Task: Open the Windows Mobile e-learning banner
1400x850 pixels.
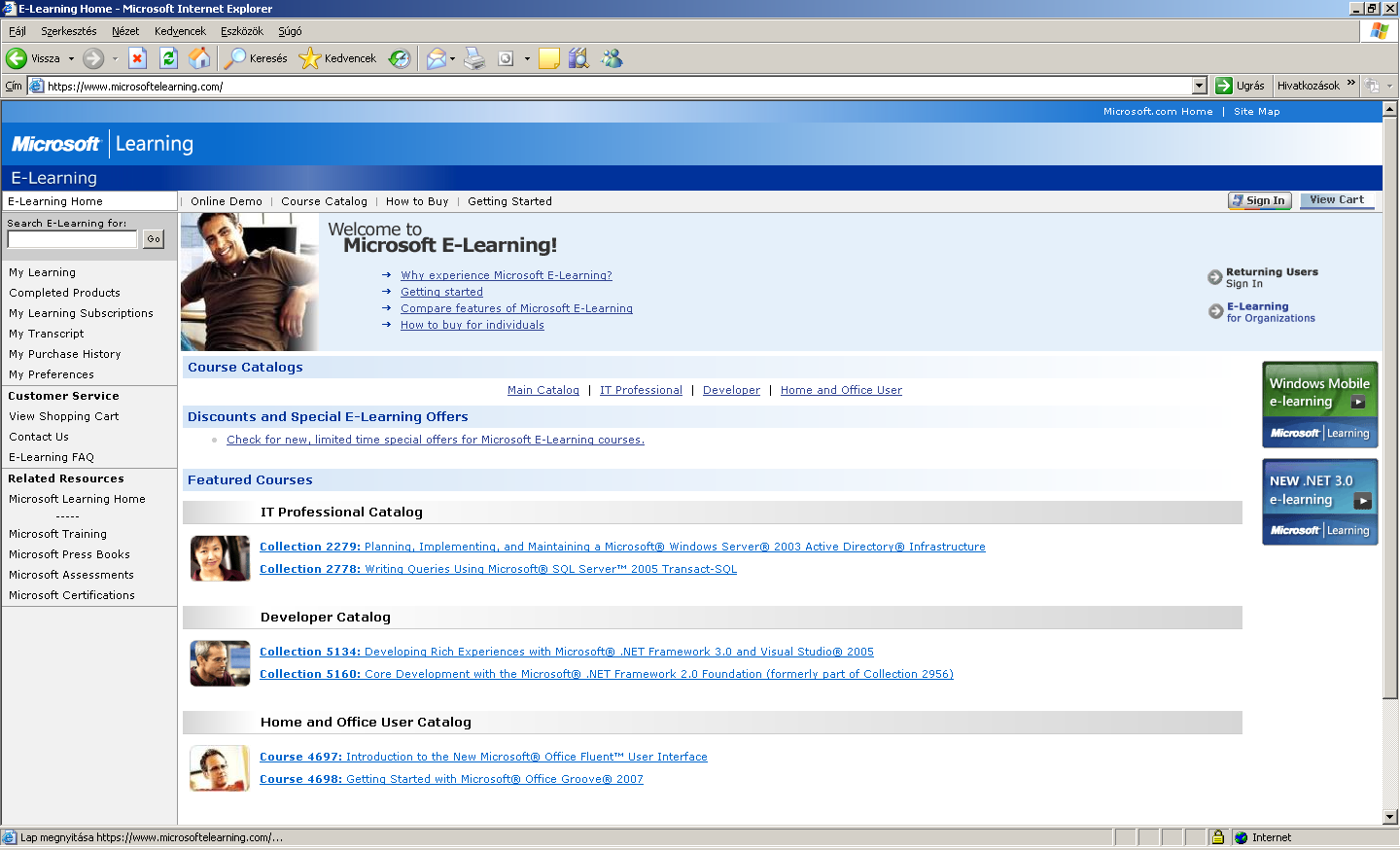Action: pos(1319,405)
